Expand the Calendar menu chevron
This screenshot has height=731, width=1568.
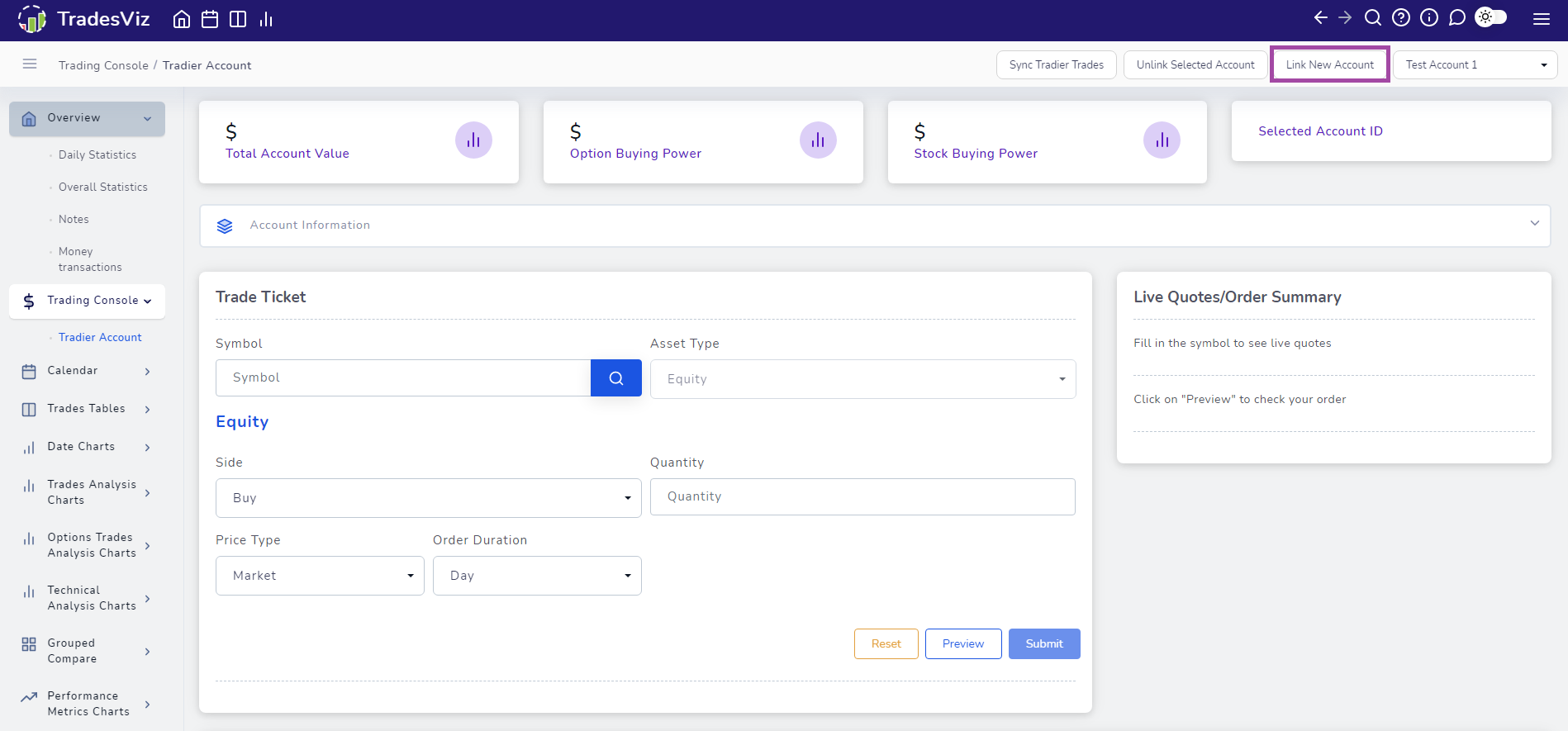[148, 372]
